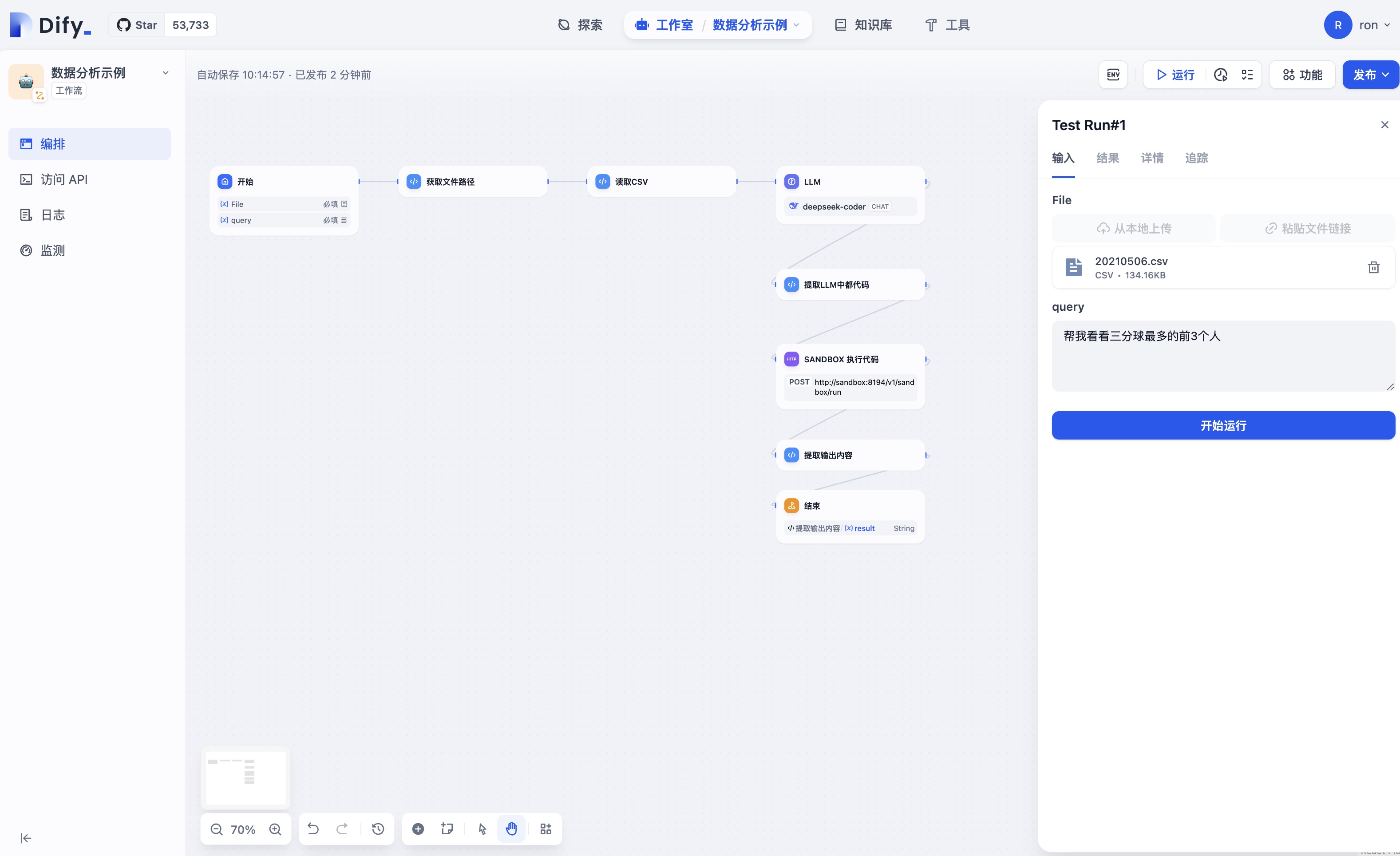Add a node with plus icon

pos(418,829)
